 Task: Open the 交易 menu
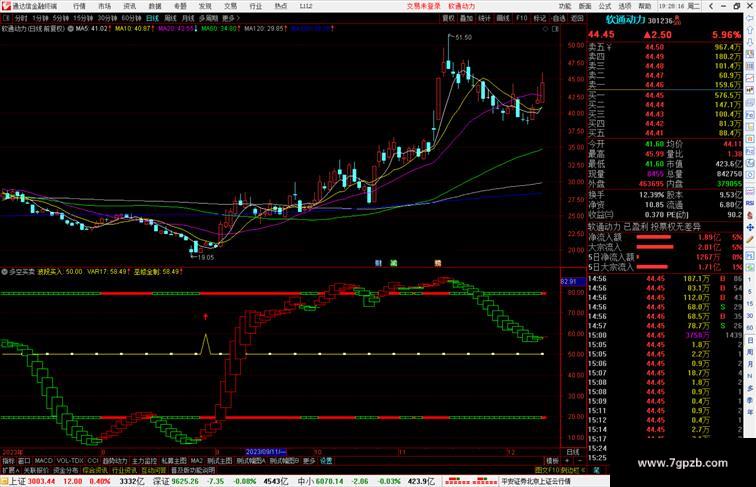point(230,6)
